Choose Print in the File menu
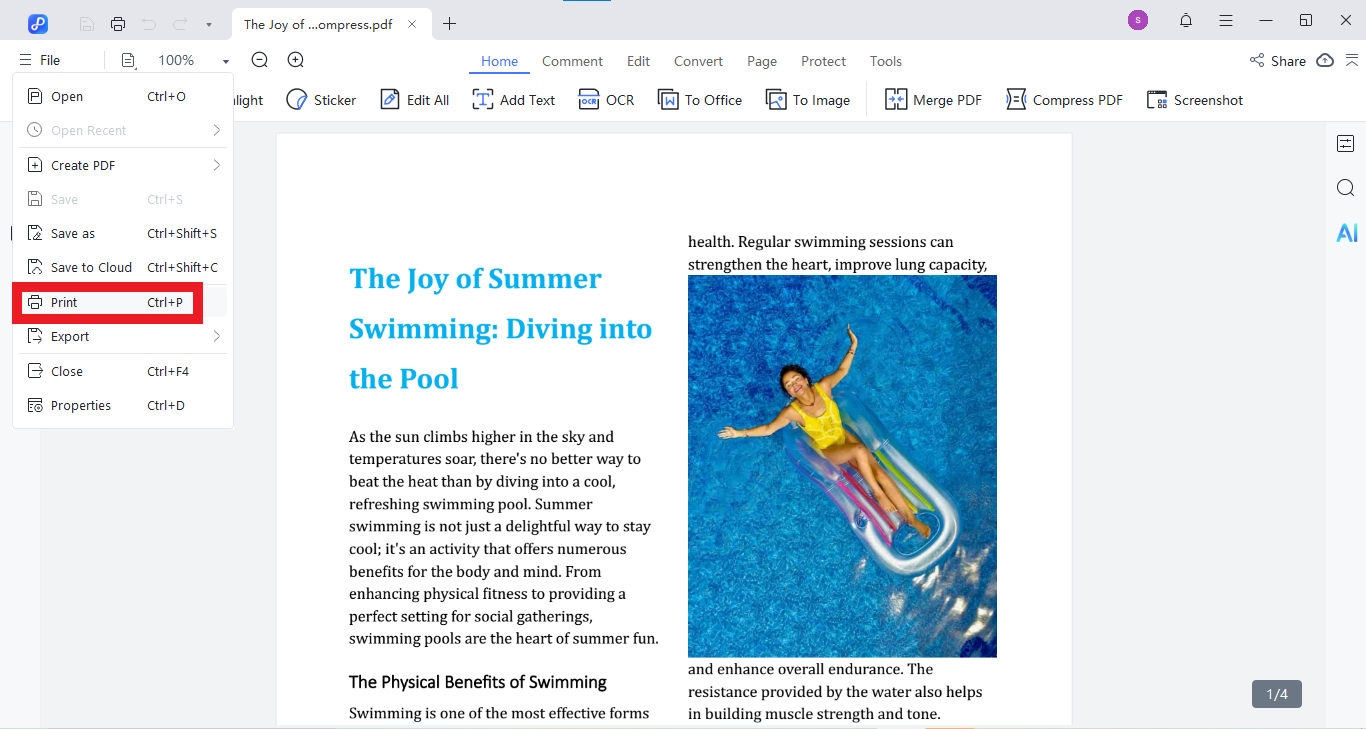 pos(123,302)
